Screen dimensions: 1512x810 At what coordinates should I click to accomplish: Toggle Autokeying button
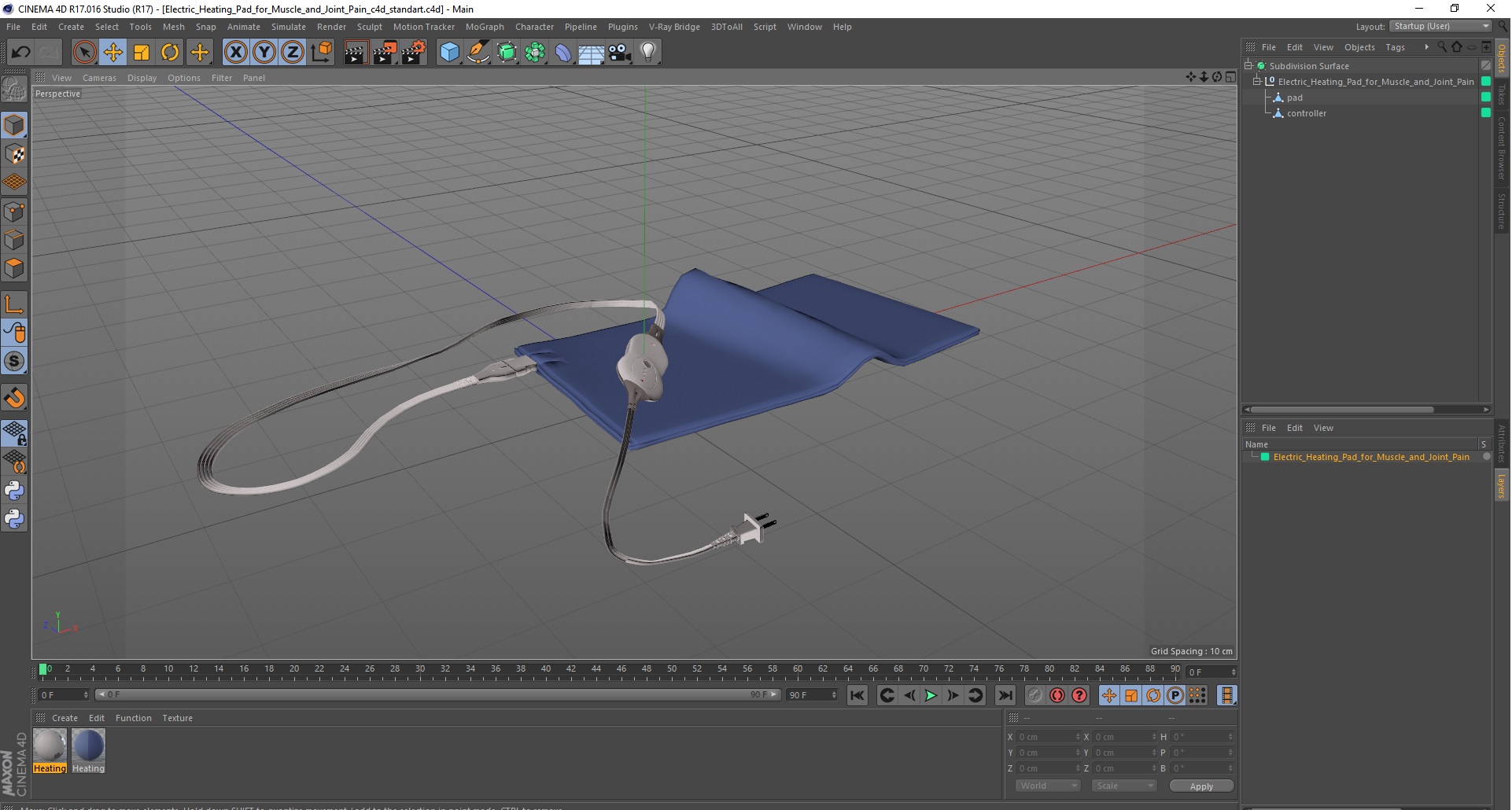click(1057, 695)
